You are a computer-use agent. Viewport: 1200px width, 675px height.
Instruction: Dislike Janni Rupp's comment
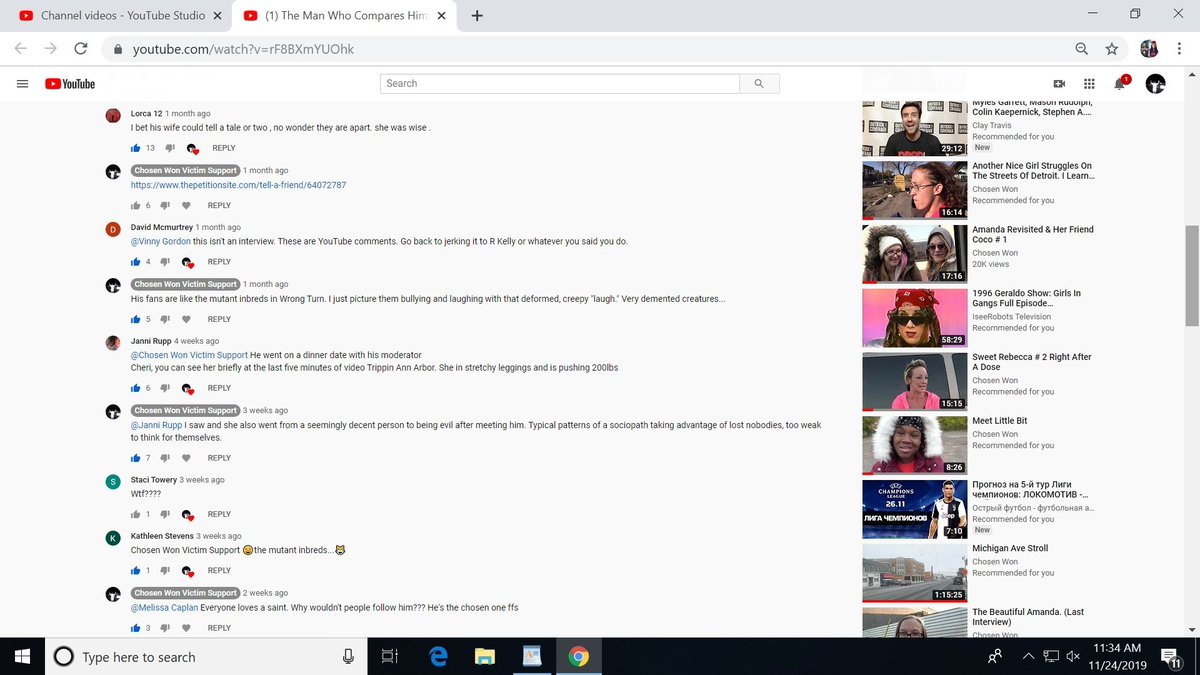(x=163, y=388)
